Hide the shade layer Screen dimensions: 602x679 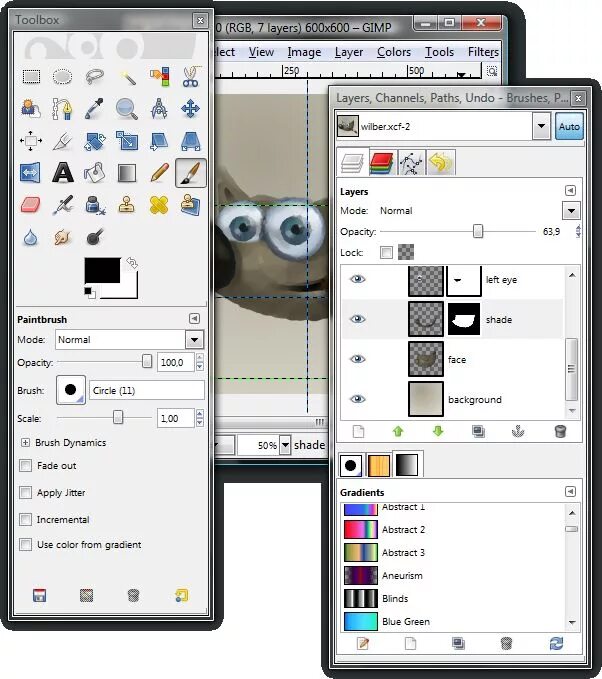[x=357, y=319]
